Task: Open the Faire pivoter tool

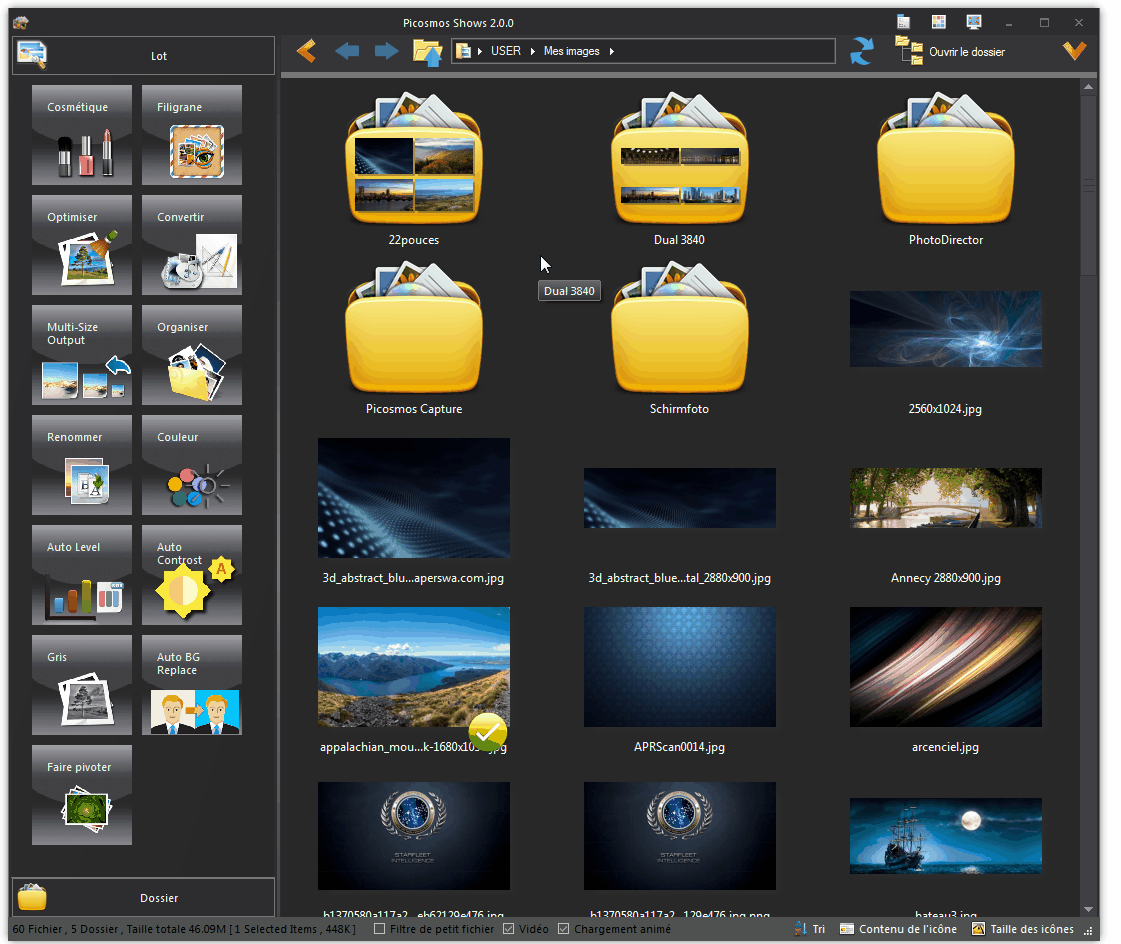Action: tap(82, 796)
